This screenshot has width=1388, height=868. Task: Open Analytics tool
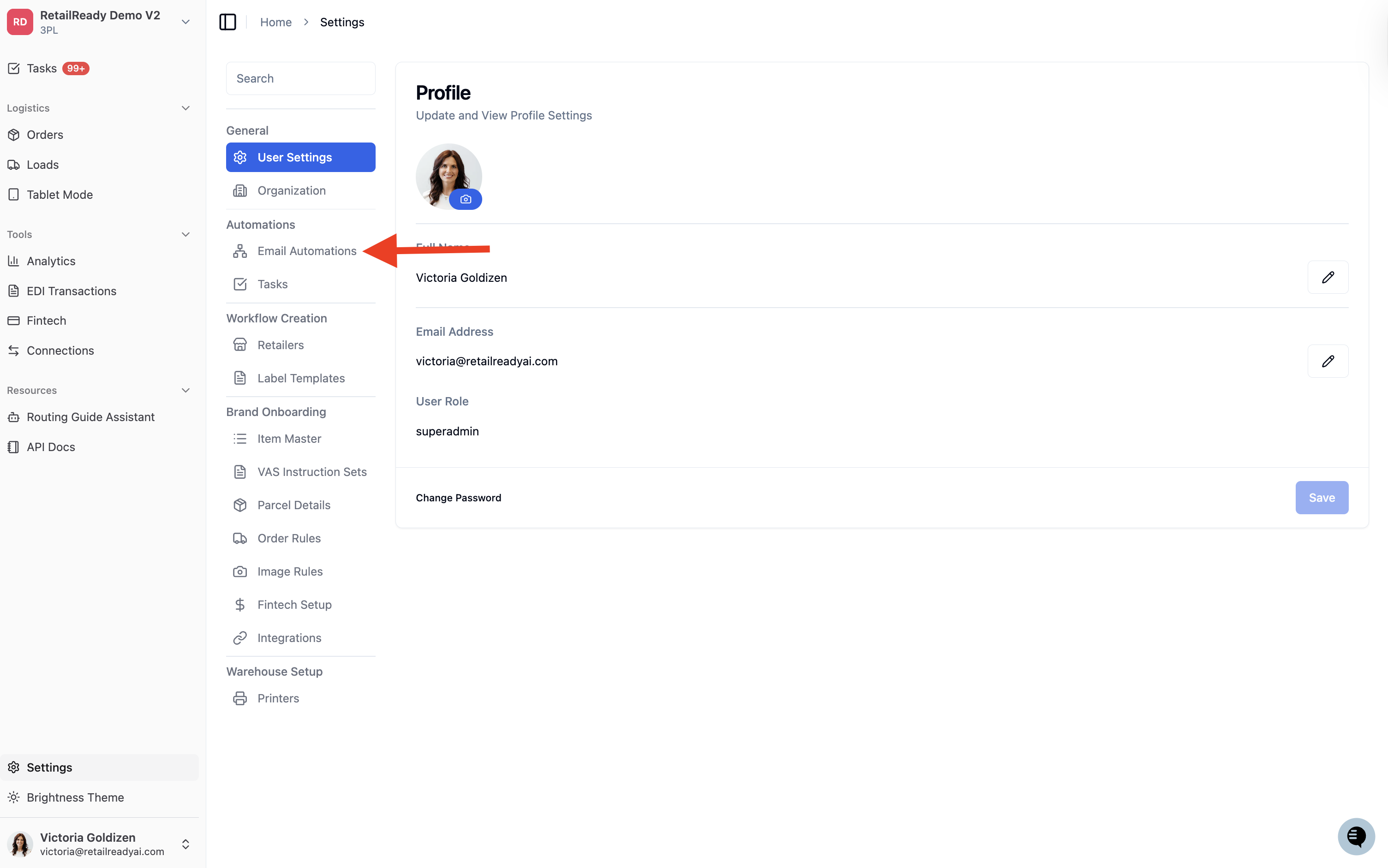tap(51, 261)
